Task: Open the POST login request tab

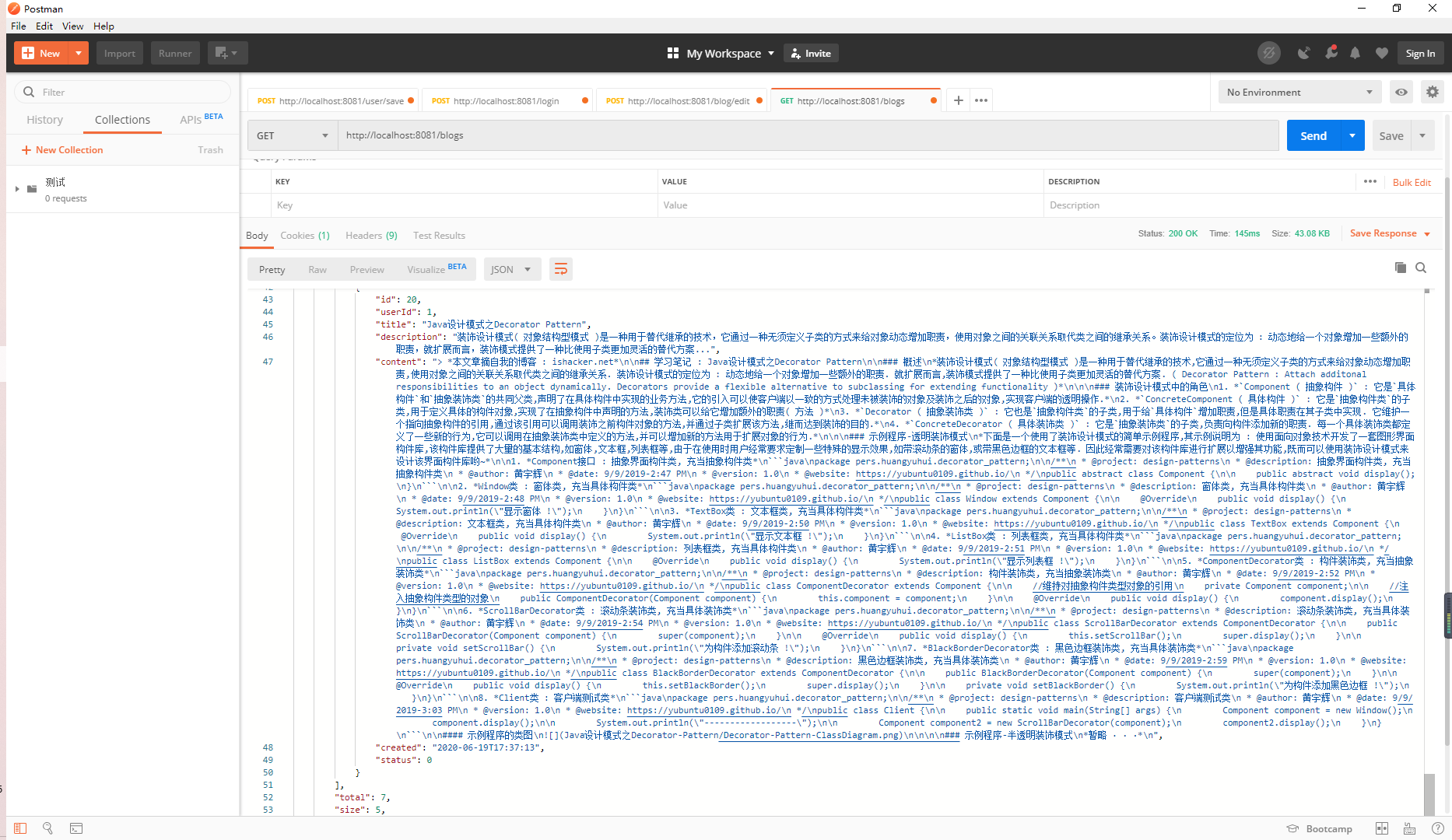Action: pyautogui.click(x=509, y=100)
